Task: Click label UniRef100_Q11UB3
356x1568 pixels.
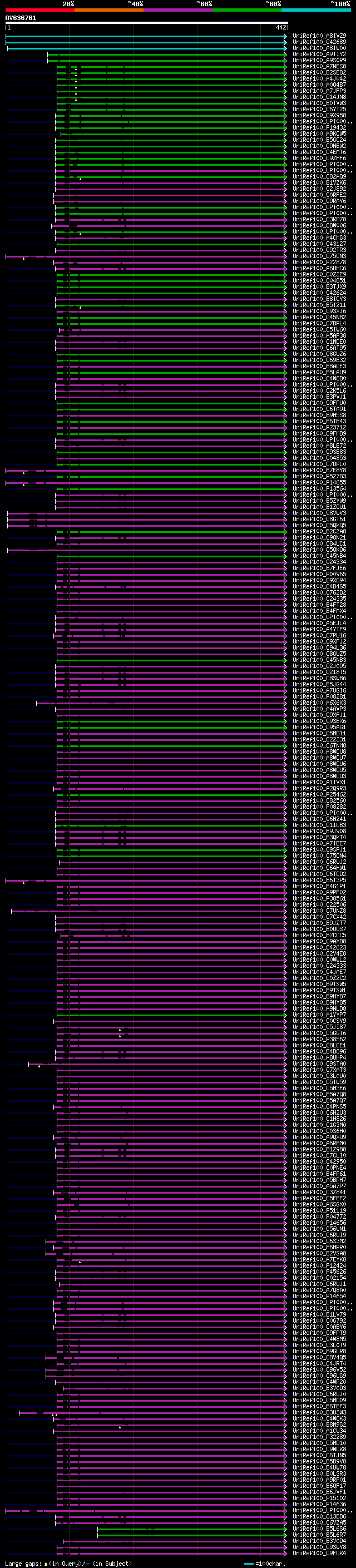Action: point(319,825)
